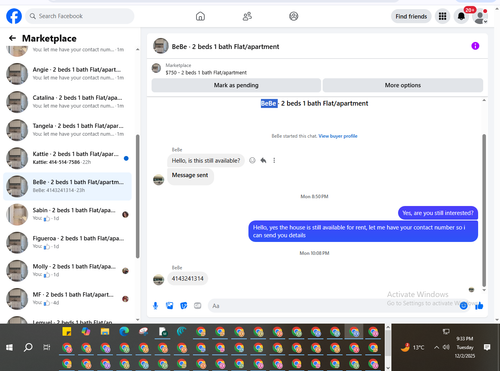
Task: Open Angie's conversation
Action: tap(67, 74)
